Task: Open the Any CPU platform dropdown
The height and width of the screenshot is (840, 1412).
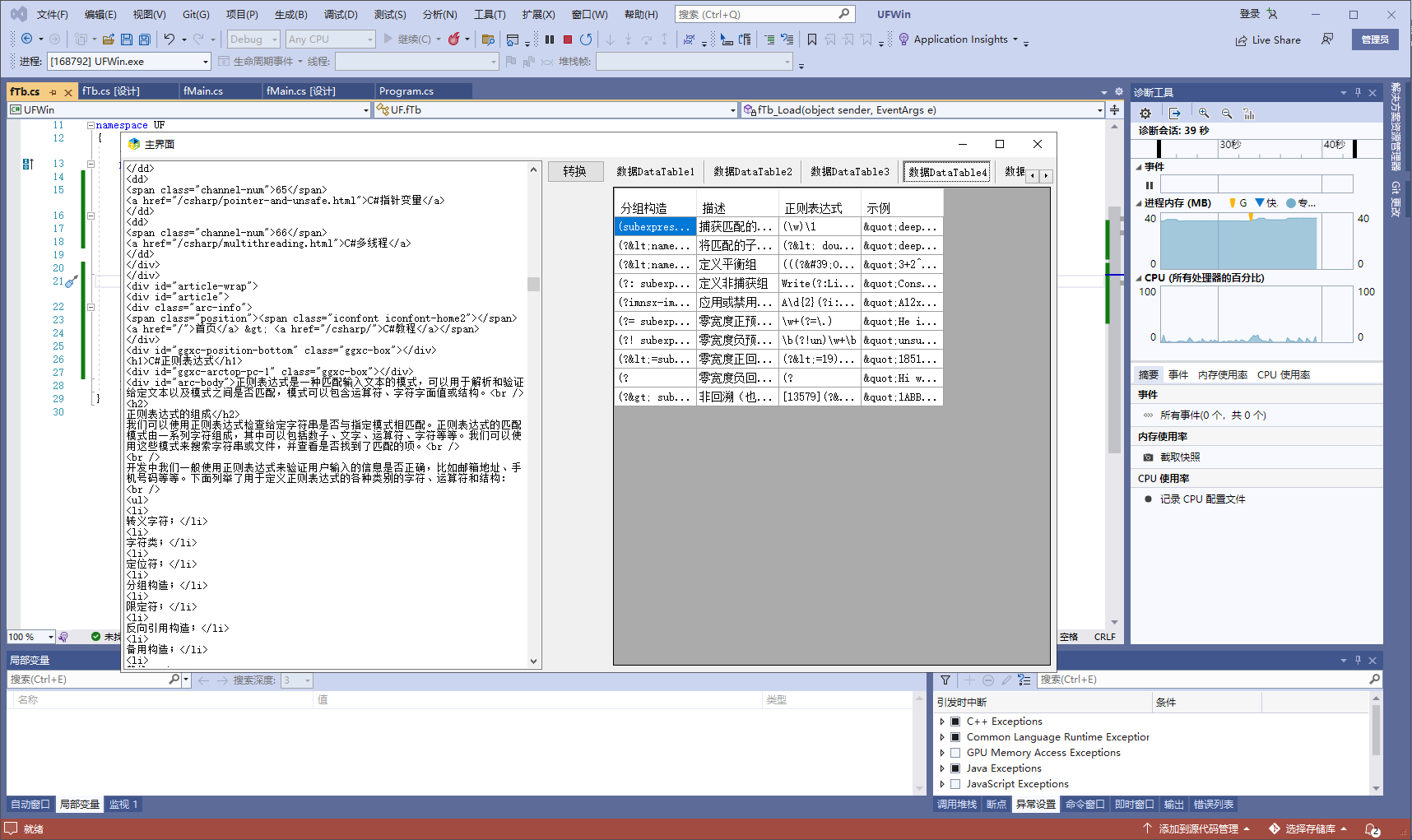Action: tap(330, 39)
